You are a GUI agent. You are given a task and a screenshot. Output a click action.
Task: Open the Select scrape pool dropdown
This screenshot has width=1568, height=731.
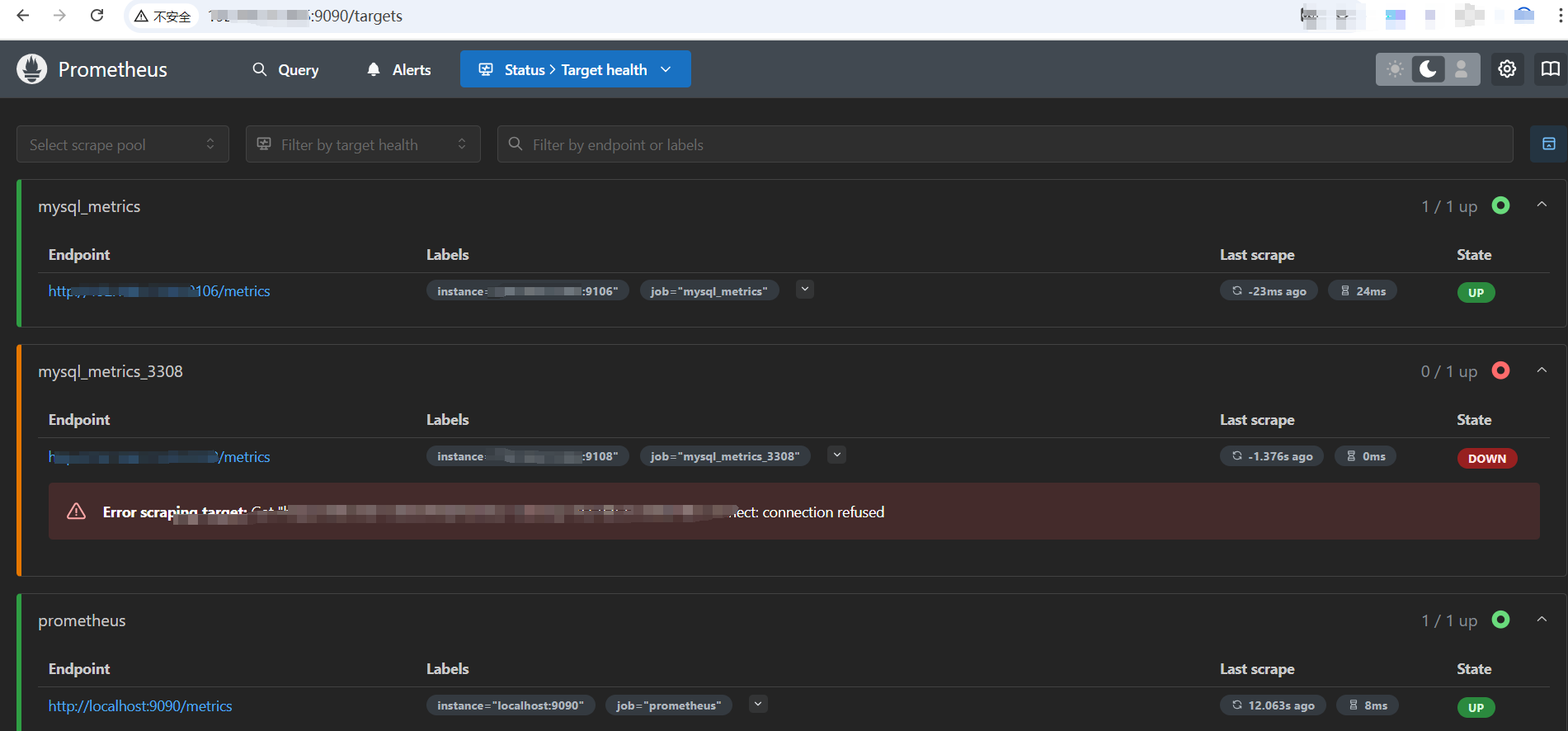123,144
